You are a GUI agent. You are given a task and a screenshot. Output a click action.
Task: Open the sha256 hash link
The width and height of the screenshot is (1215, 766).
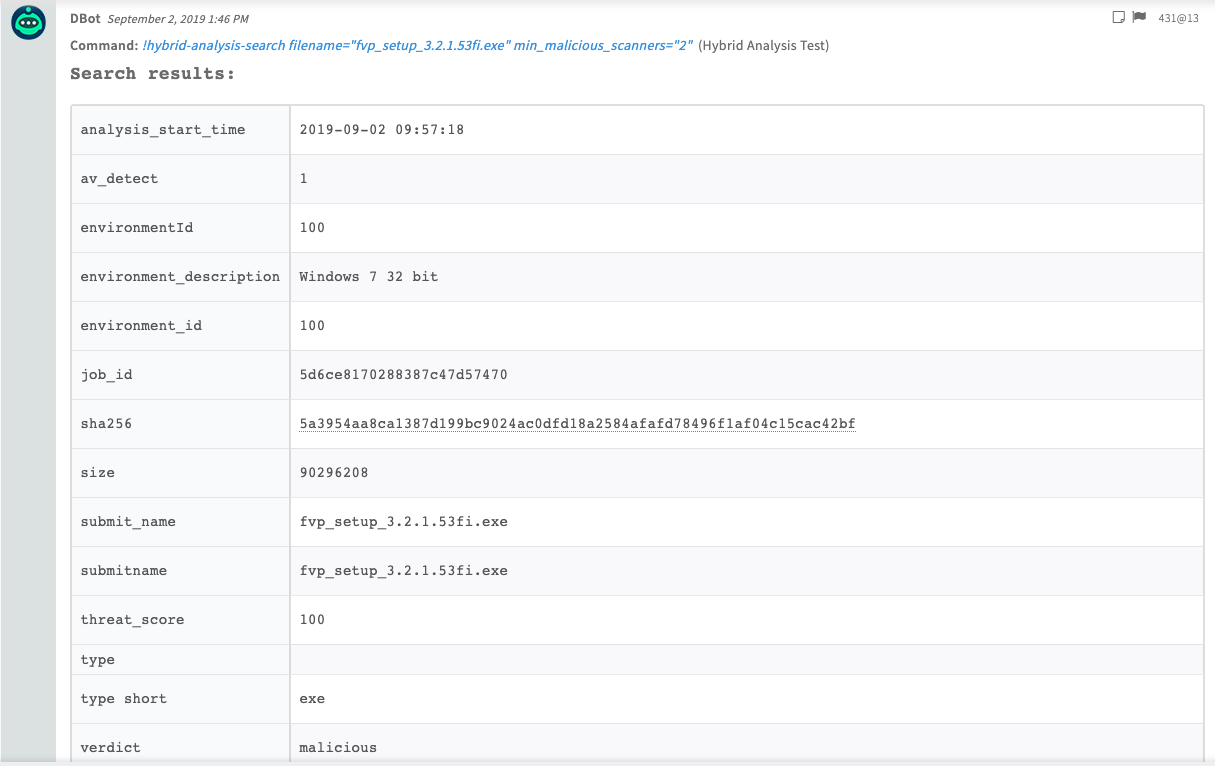point(577,424)
